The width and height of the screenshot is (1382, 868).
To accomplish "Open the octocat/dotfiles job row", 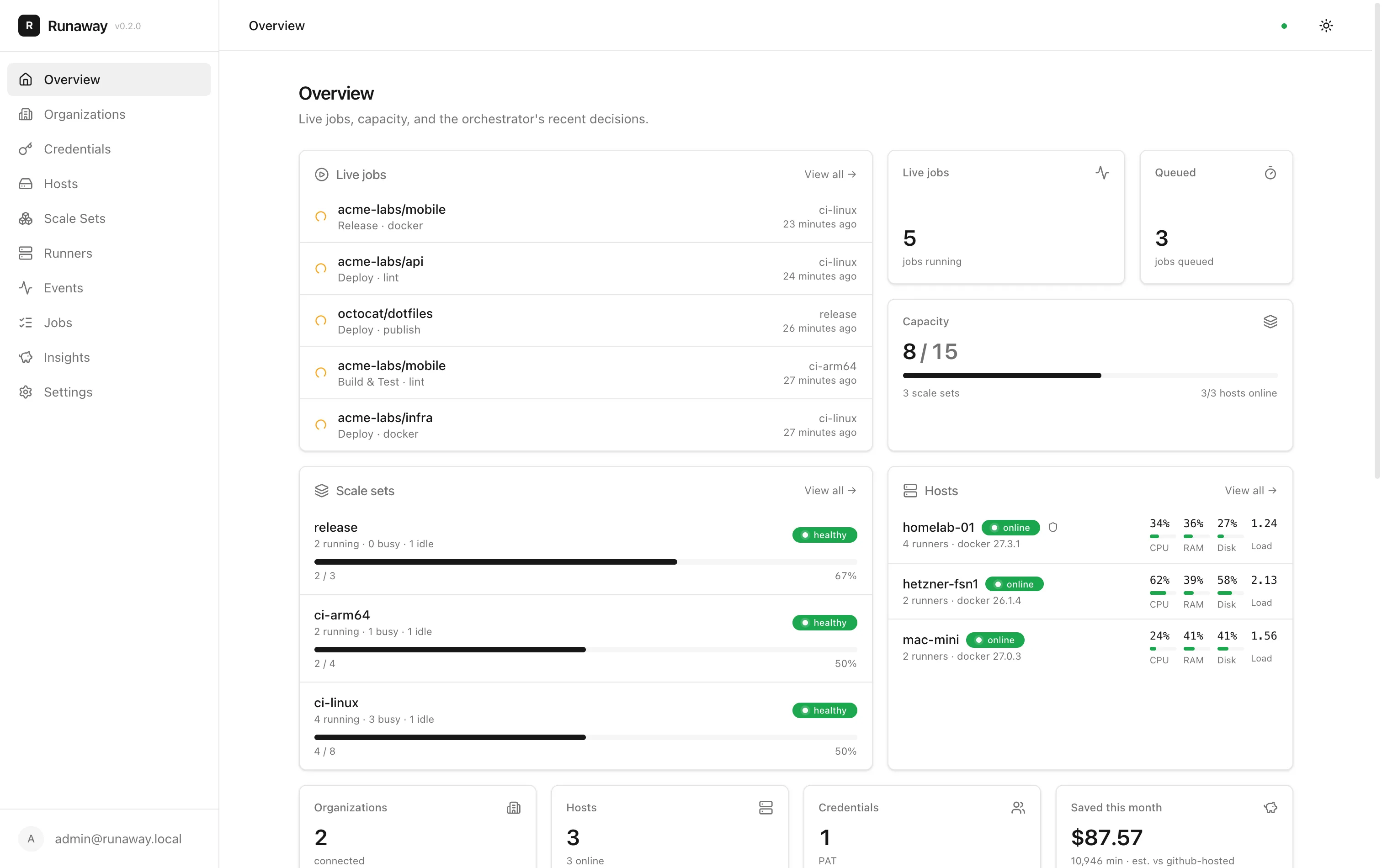I will click(x=585, y=321).
